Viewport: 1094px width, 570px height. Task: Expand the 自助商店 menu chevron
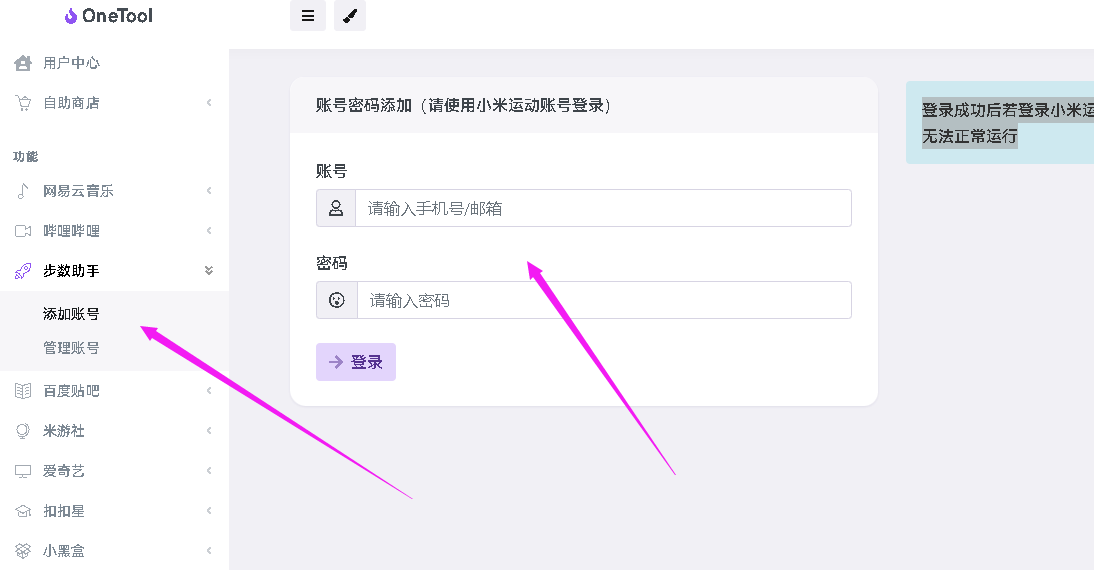point(209,103)
